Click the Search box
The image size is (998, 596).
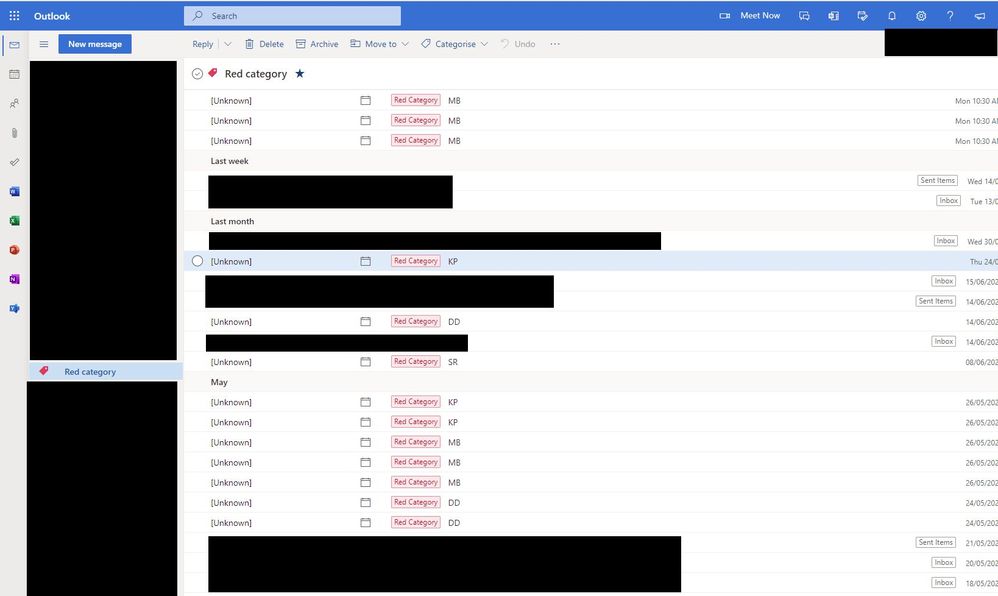click(292, 16)
